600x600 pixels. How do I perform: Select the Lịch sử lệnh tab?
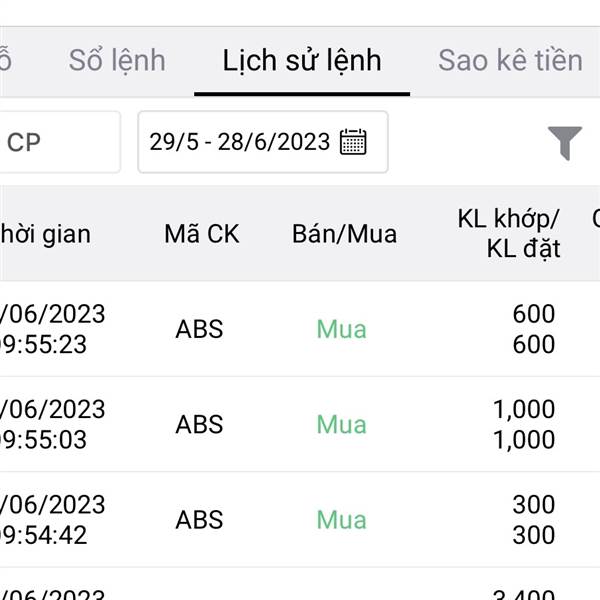[302, 61]
